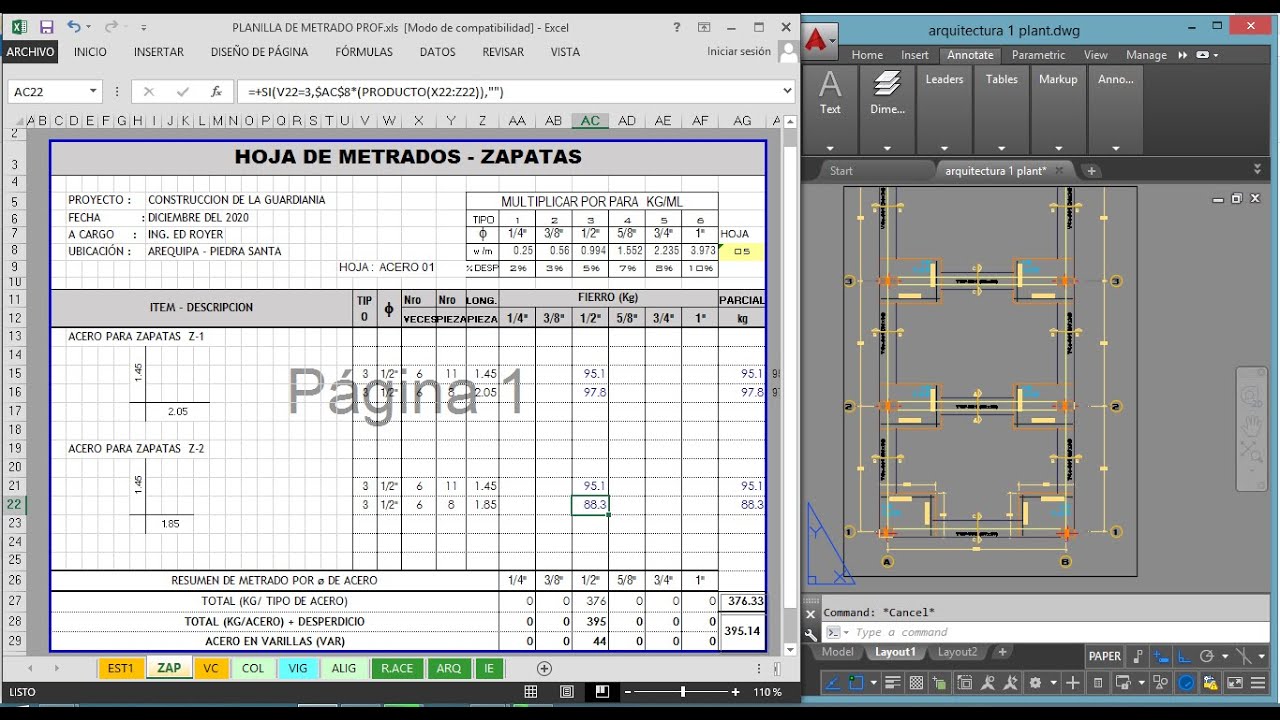1280x720 pixels.
Task: Open the ARCHIVO menu in Excel
Action: pyautogui.click(x=30, y=52)
